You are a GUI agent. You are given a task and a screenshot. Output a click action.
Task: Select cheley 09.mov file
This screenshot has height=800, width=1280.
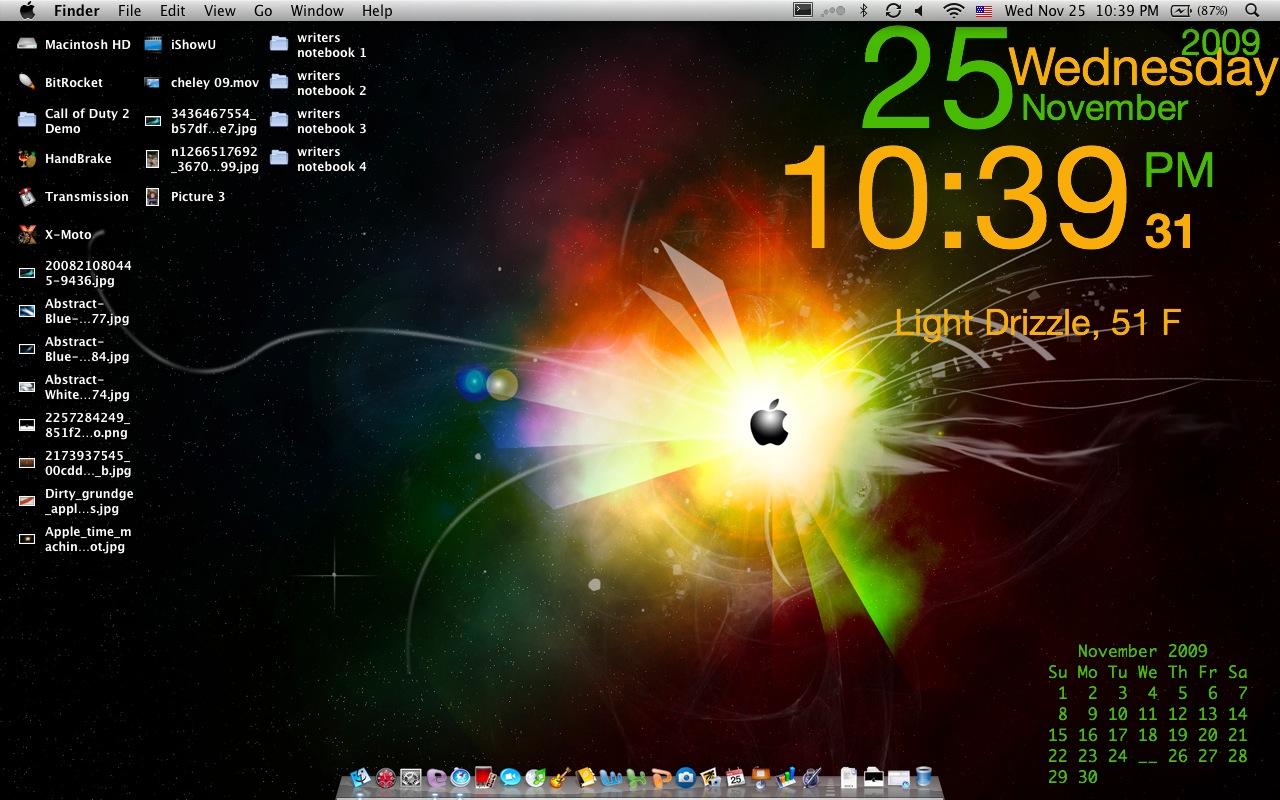coord(153,83)
